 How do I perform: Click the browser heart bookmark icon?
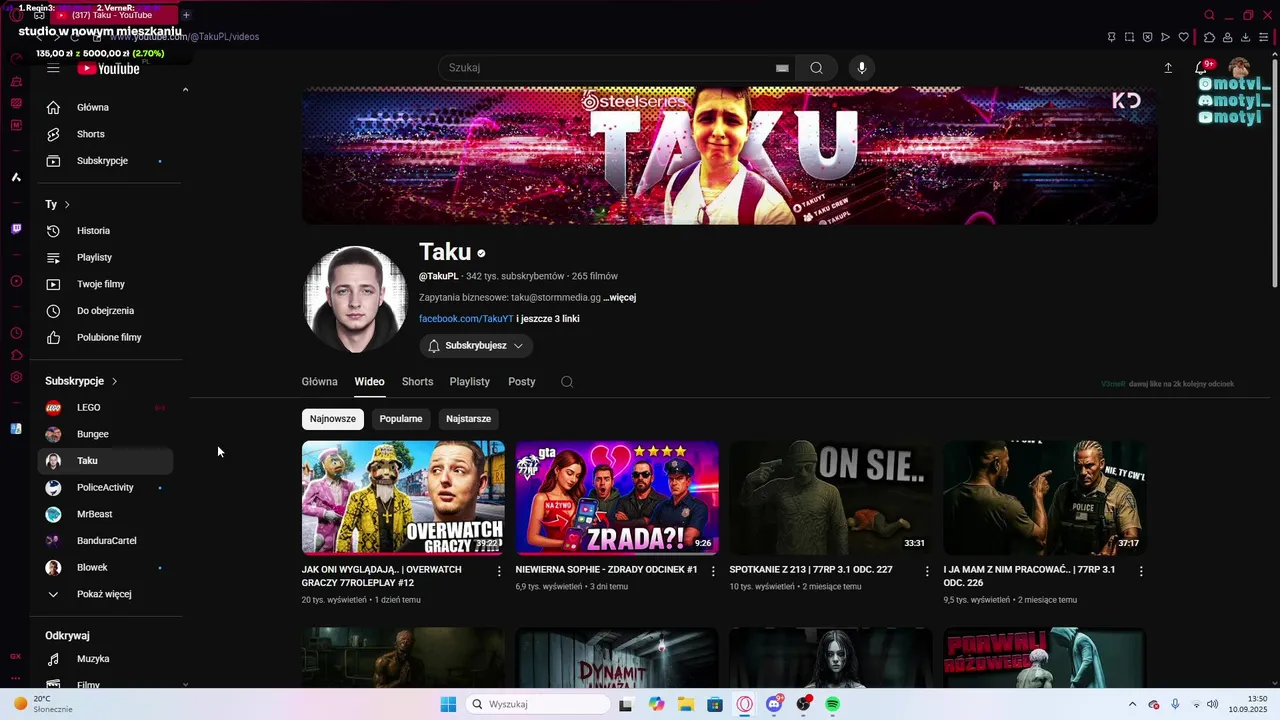tap(1184, 37)
